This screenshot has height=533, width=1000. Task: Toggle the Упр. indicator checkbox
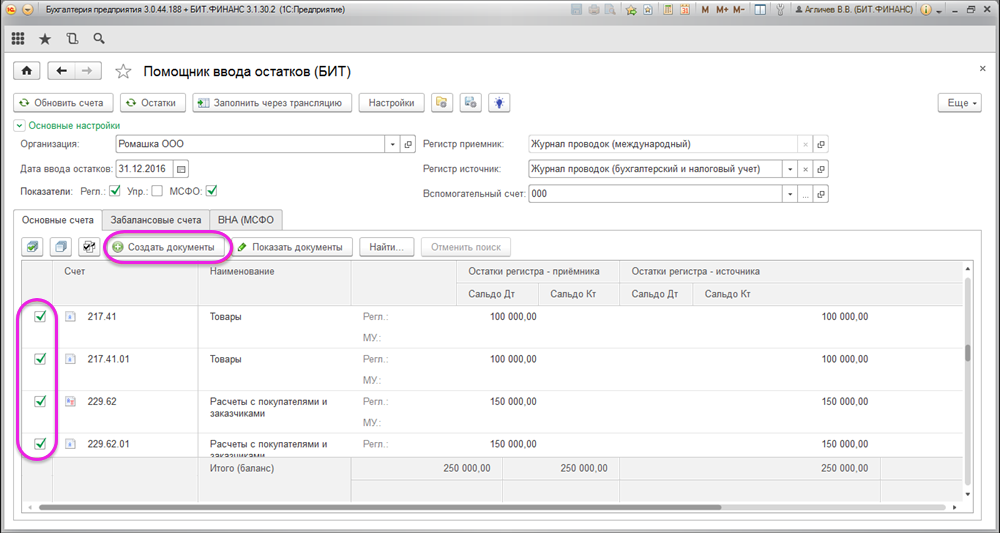click(x=157, y=191)
